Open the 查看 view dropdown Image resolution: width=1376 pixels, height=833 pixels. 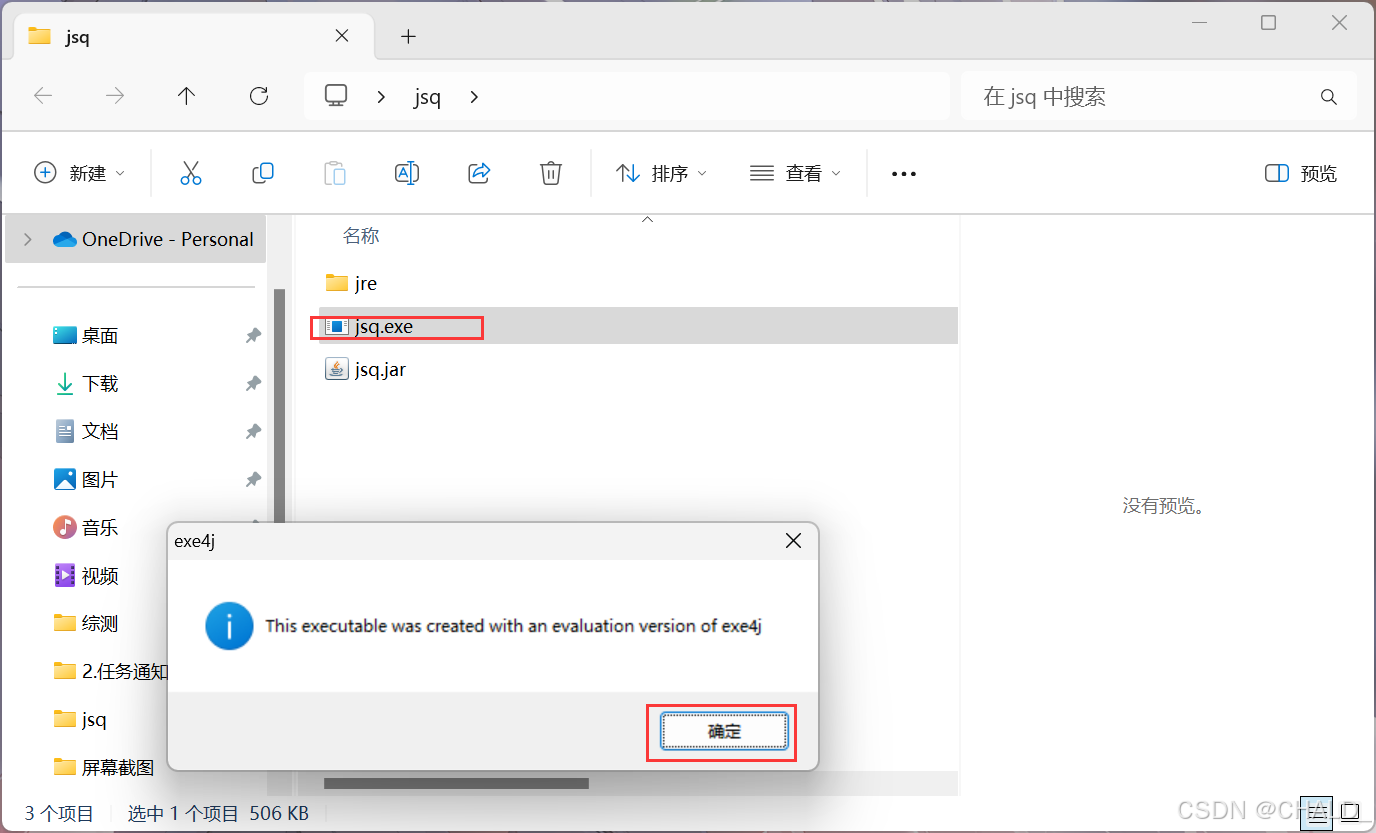795,172
